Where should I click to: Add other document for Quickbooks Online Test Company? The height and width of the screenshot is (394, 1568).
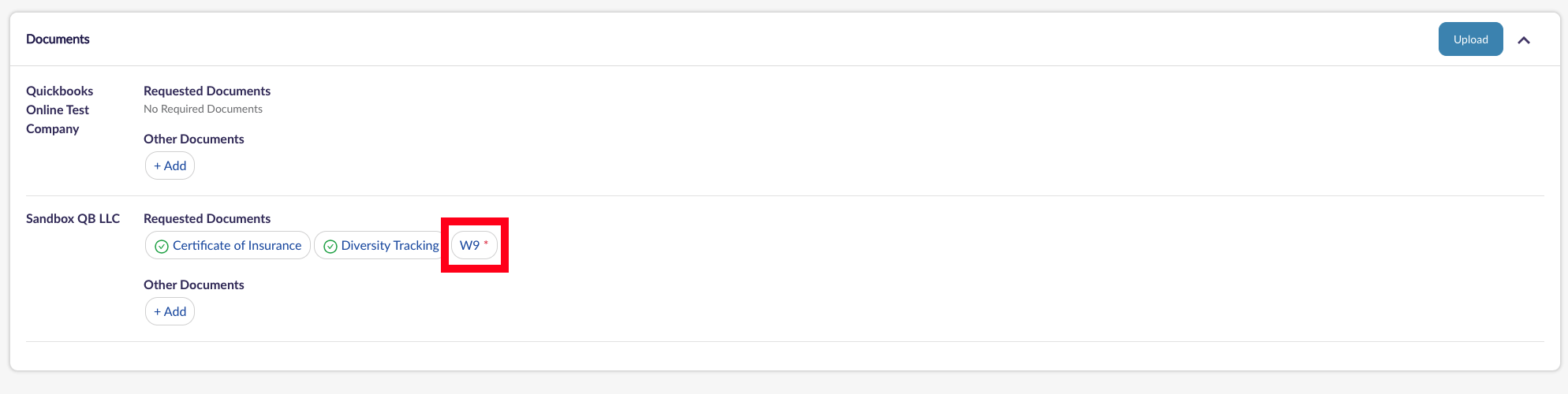click(x=170, y=165)
